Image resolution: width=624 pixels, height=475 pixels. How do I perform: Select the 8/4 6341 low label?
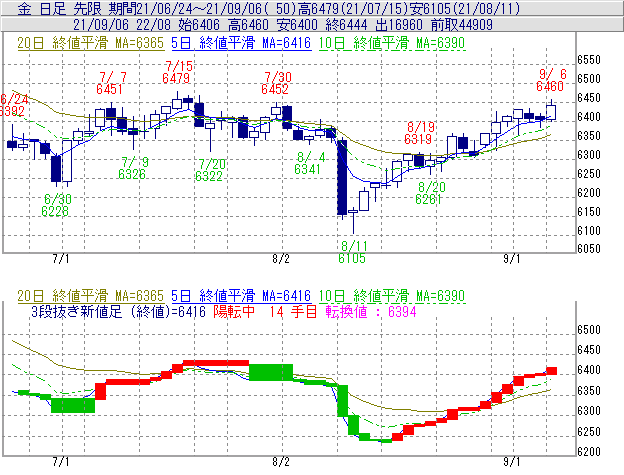click(308, 163)
